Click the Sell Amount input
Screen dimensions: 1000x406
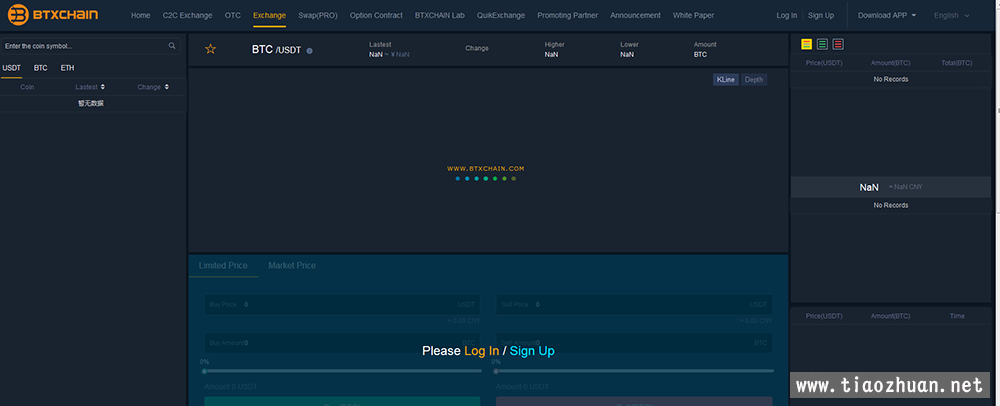point(634,343)
